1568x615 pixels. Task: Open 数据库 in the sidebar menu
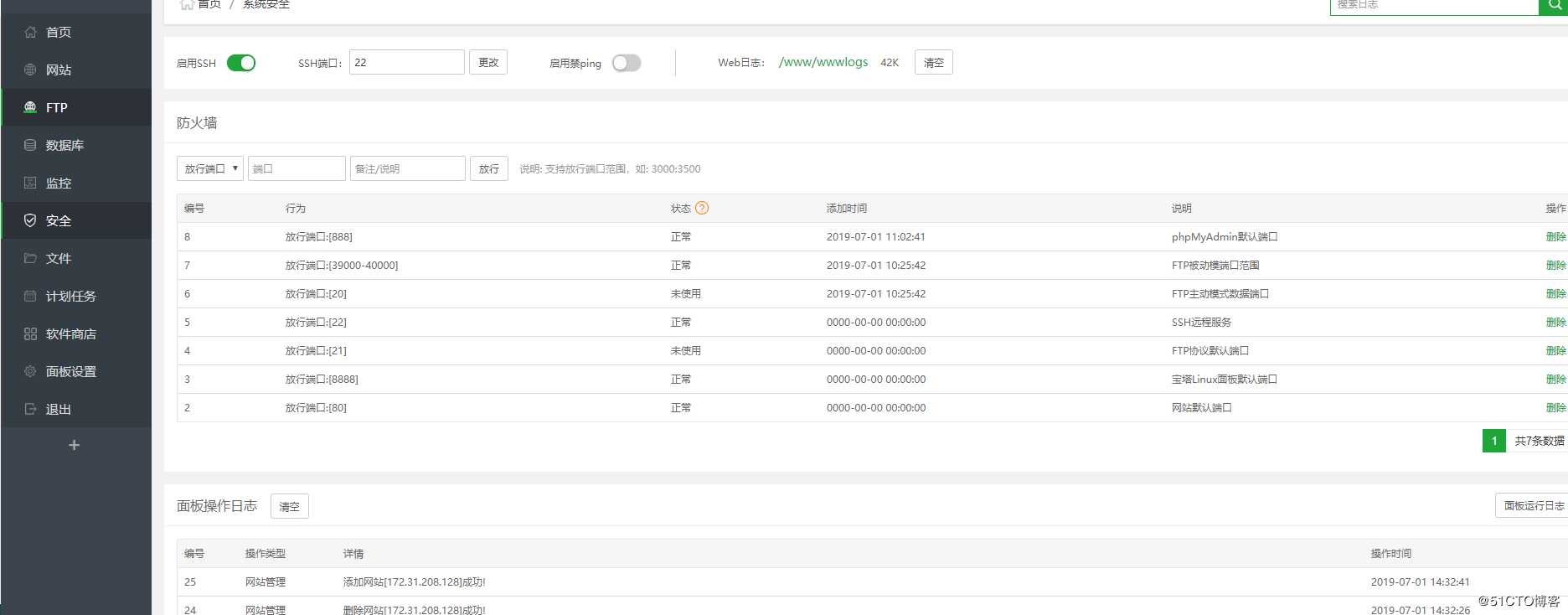click(64, 145)
